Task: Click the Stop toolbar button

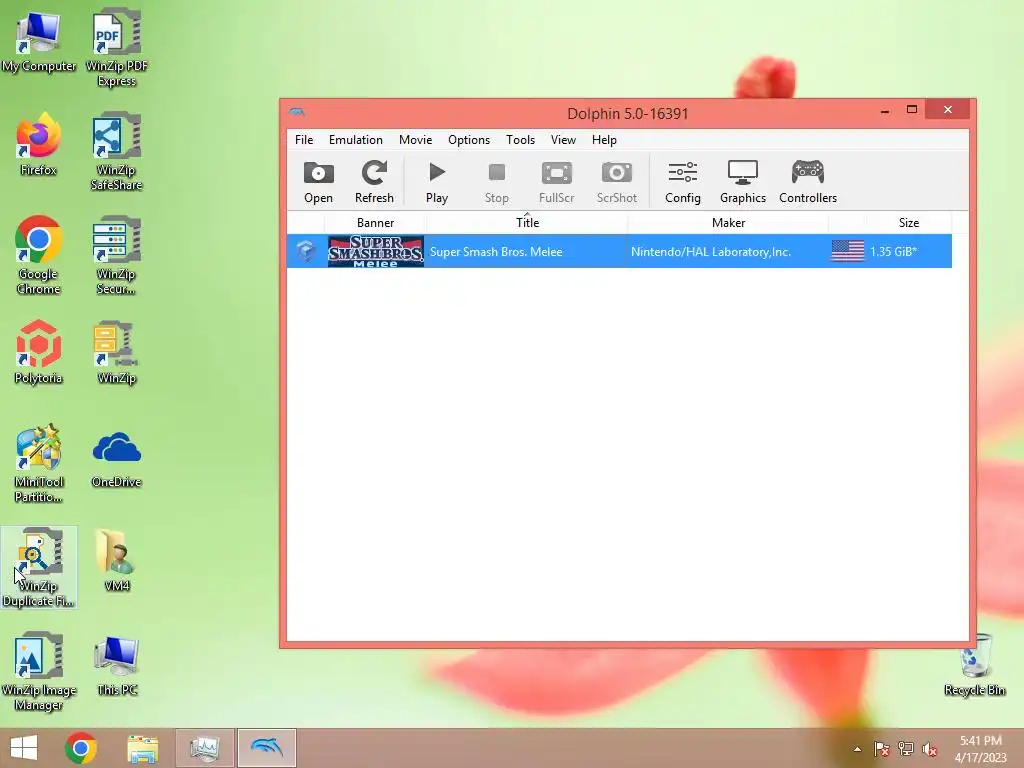Action: (496, 182)
